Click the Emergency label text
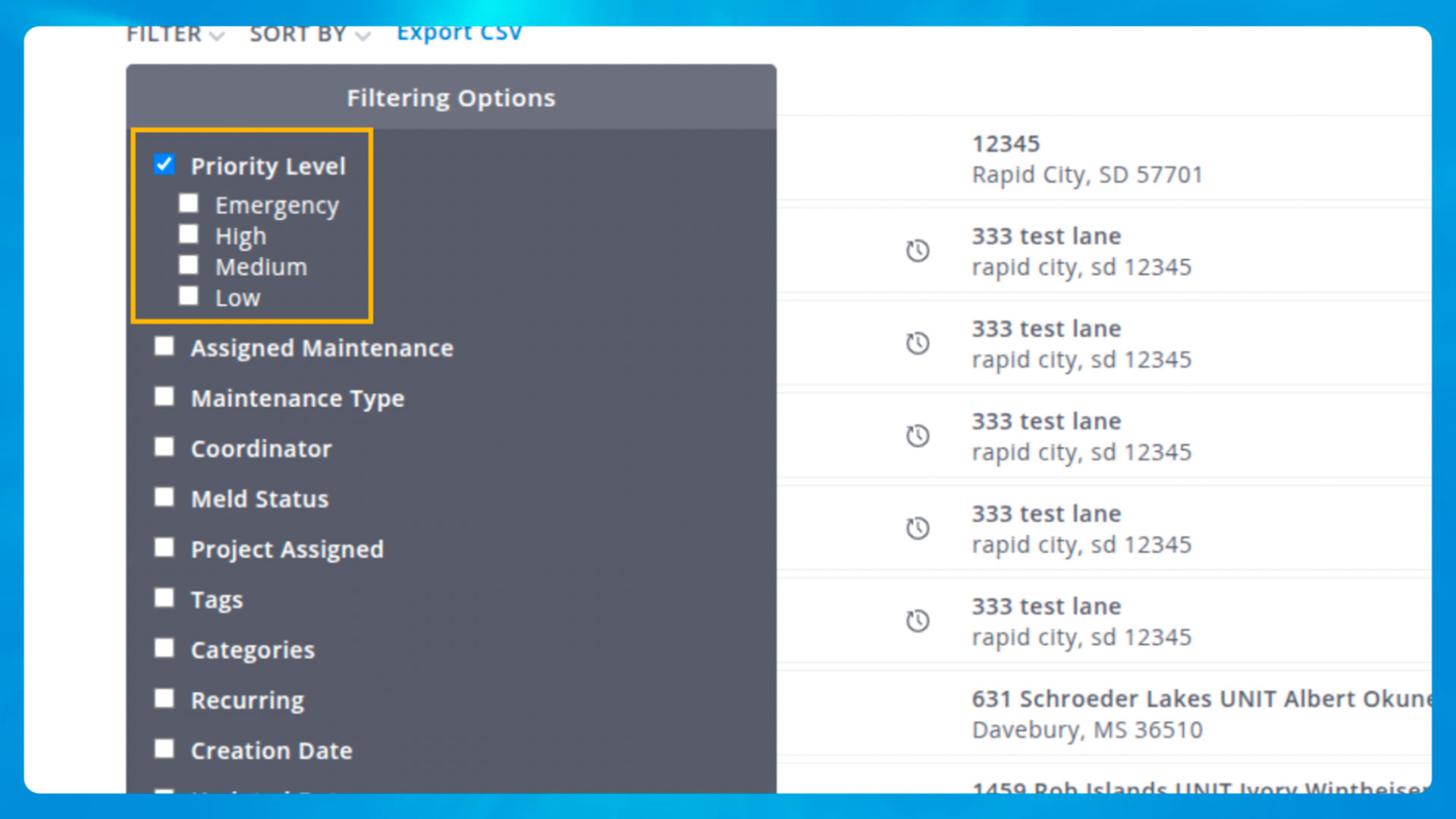Image resolution: width=1456 pixels, height=819 pixels. tap(277, 206)
